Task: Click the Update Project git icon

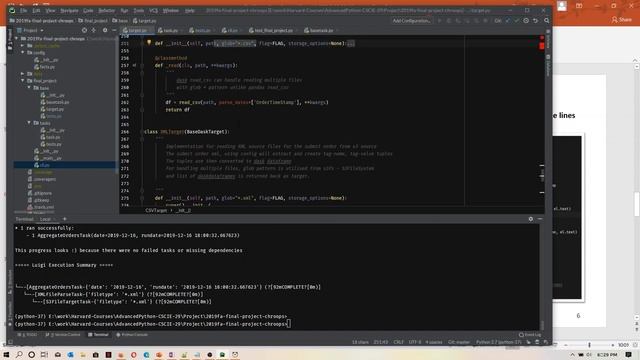Action: (x=508, y=20)
